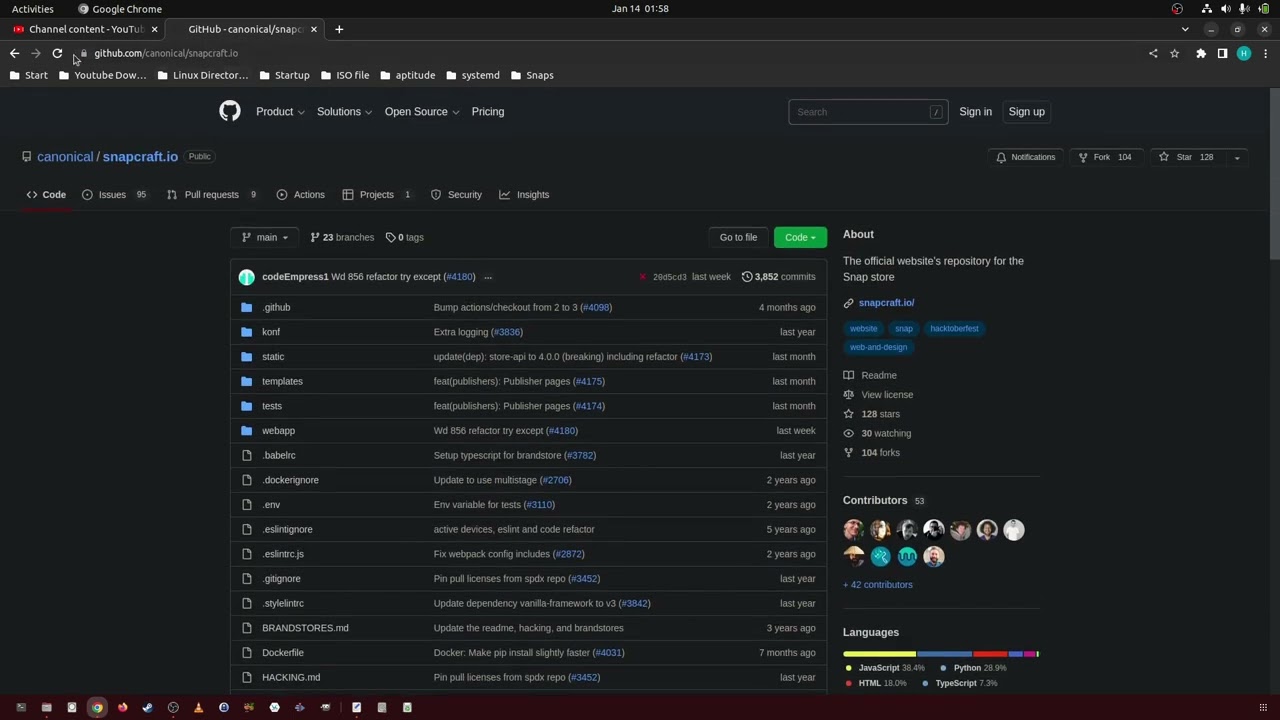Open Activities overview in top bar
This screenshot has height=720, width=1280.
33,9
